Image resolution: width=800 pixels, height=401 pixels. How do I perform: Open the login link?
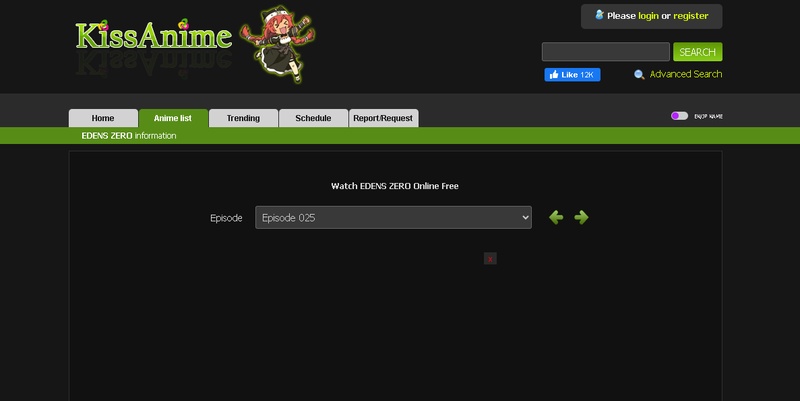[x=648, y=16]
